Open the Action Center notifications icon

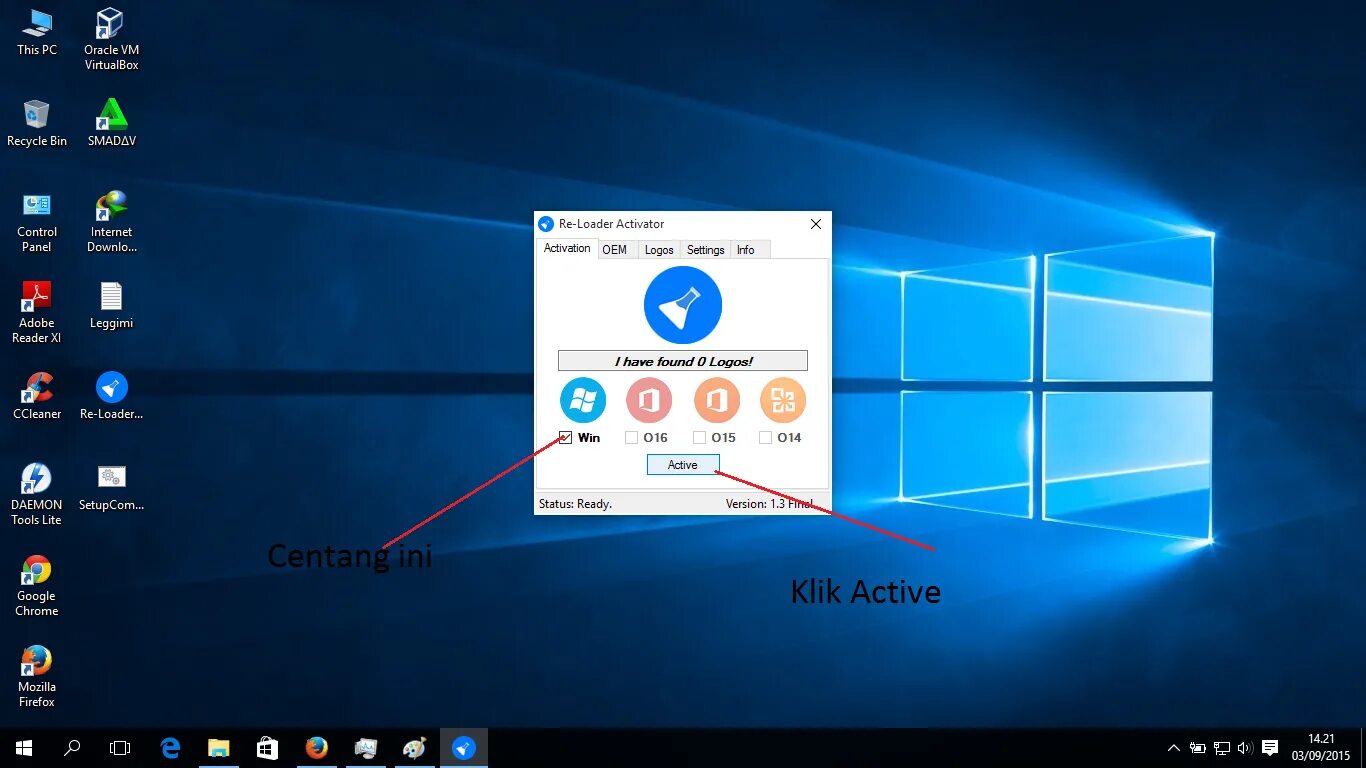tap(1270, 748)
